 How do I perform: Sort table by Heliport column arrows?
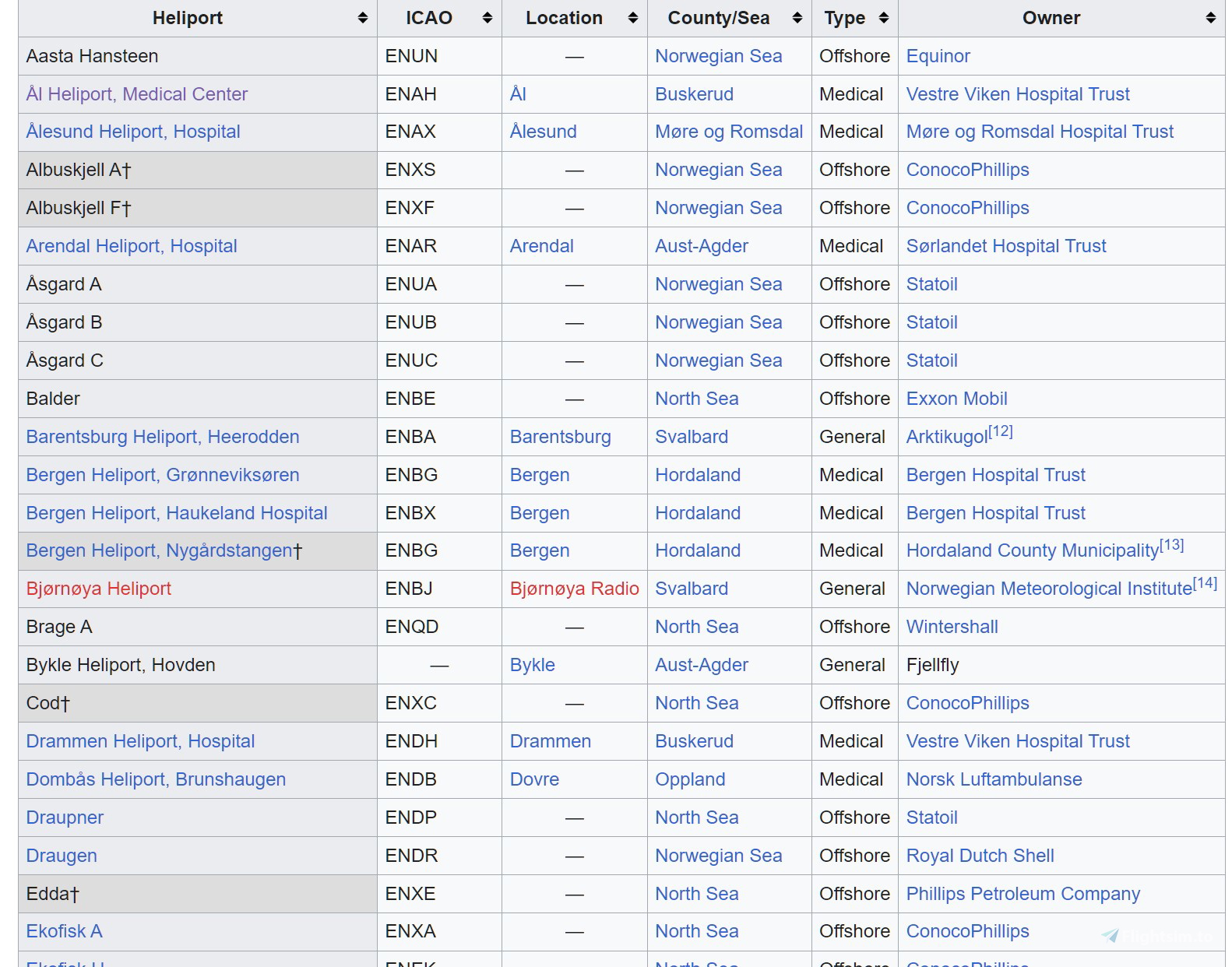tap(363, 18)
